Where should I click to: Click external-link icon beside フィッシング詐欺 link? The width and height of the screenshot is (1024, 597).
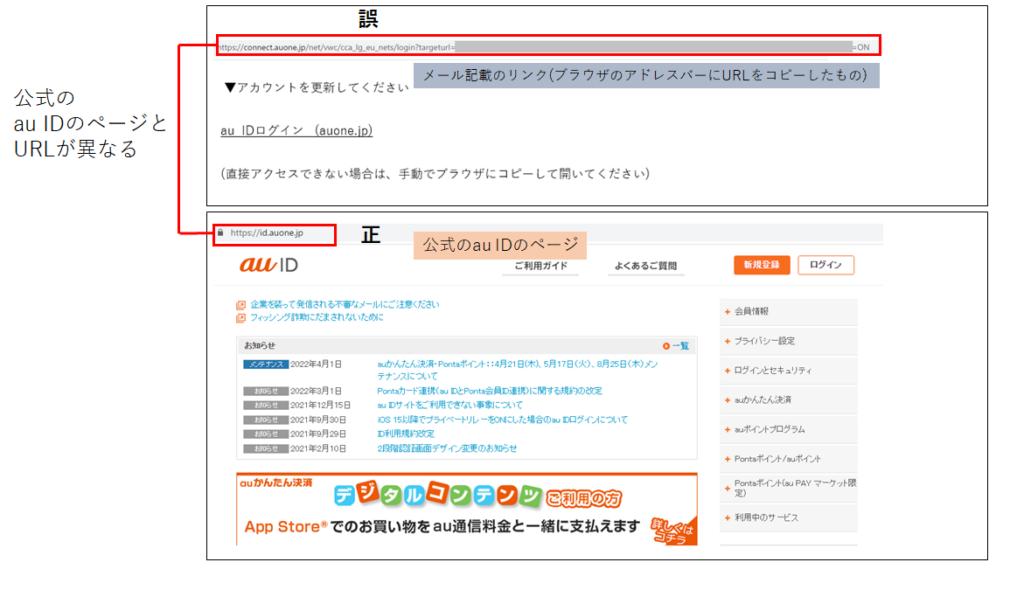click(241, 318)
